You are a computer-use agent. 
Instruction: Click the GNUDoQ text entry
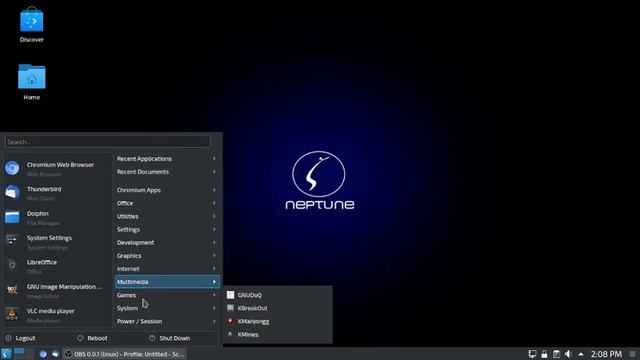(x=249, y=295)
